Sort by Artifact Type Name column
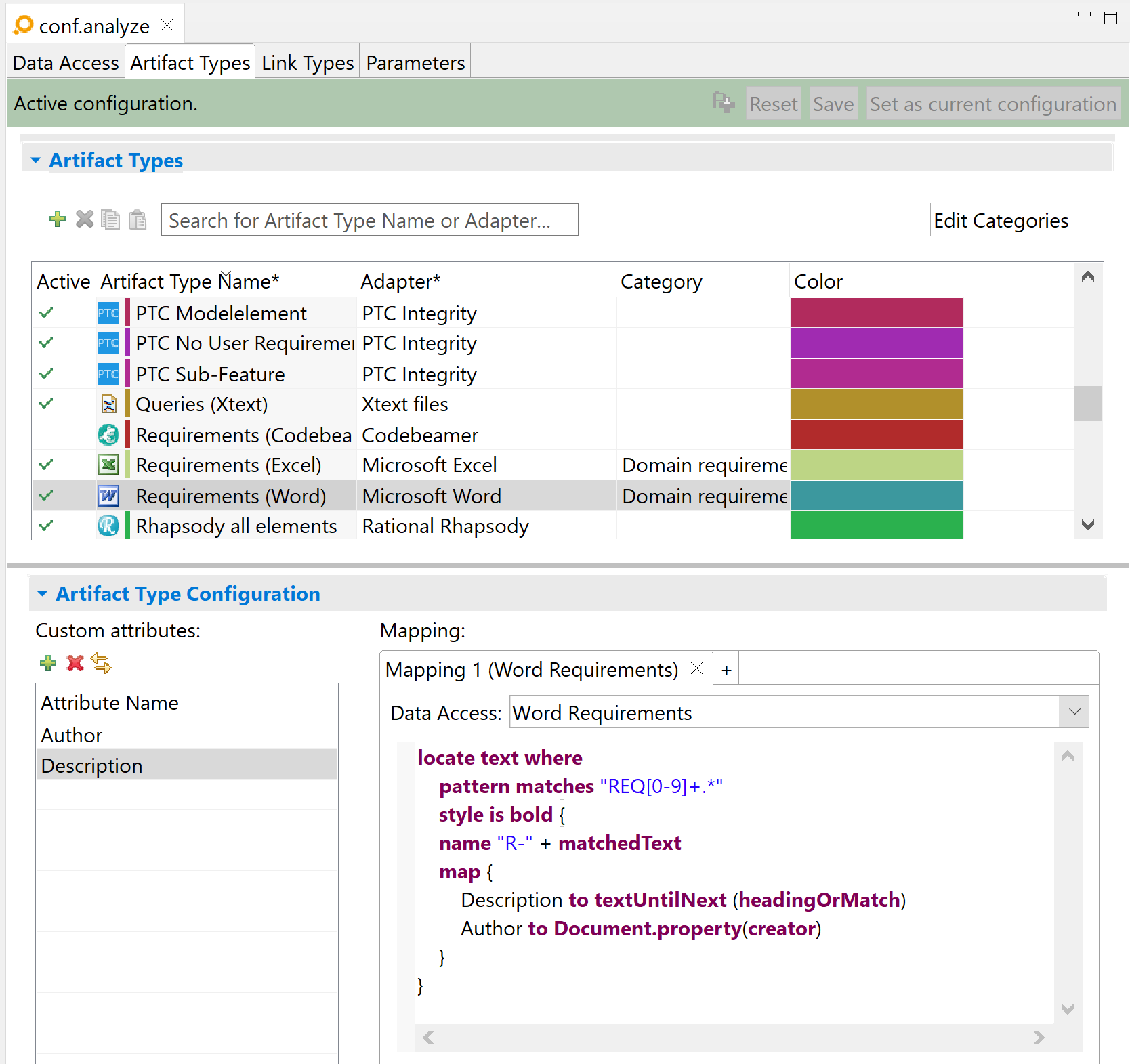The image size is (1130, 1064). pos(226,281)
